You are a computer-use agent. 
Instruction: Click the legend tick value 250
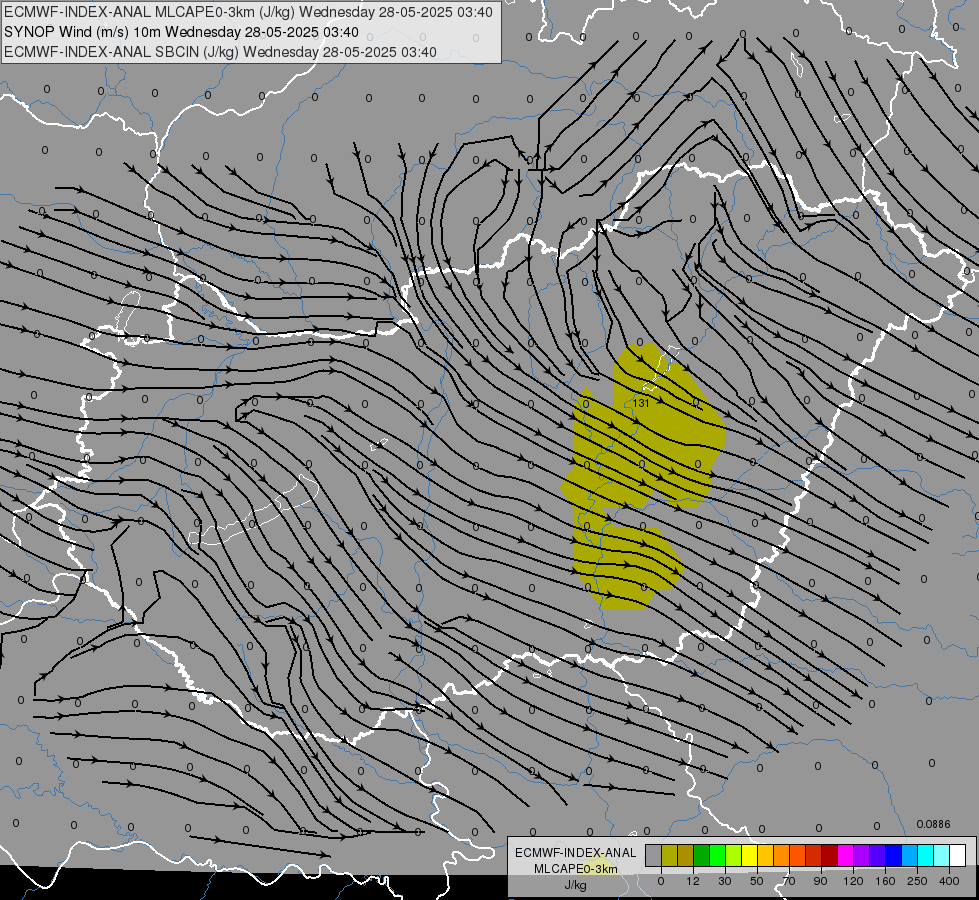pyautogui.click(x=917, y=881)
